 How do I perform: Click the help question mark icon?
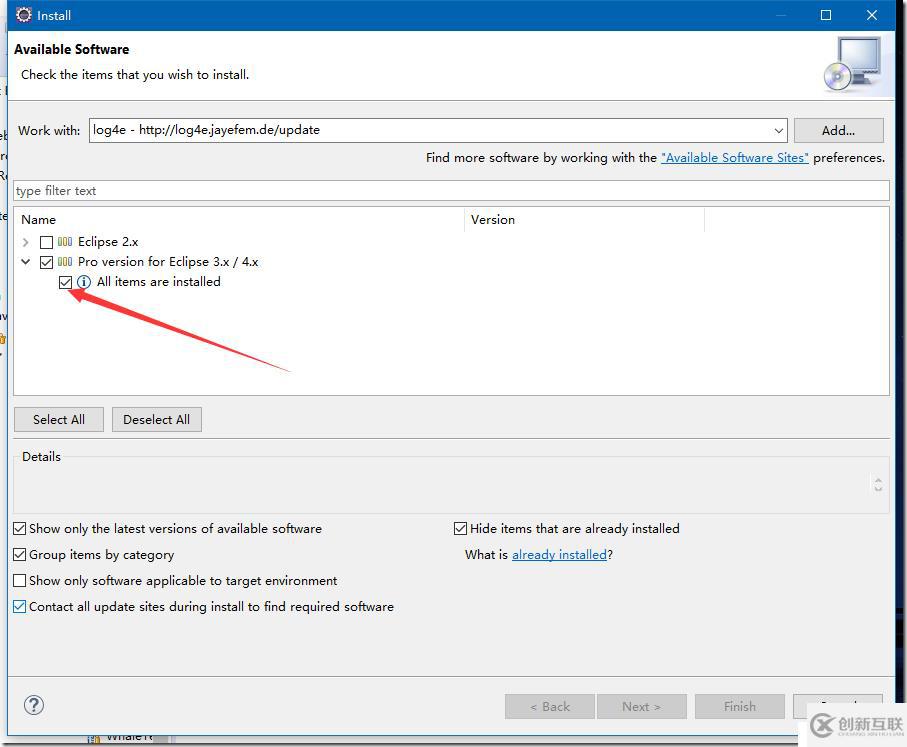(x=34, y=705)
